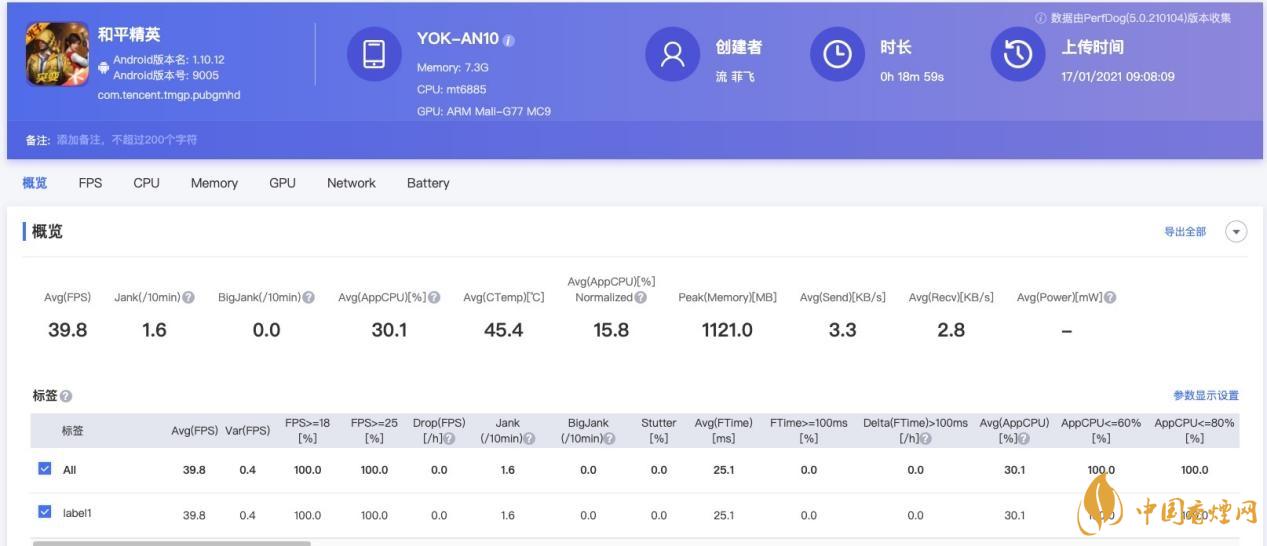Click help icon beside 标签 heading
This screenshot has width=1267, height=546.
coord(66,397)
